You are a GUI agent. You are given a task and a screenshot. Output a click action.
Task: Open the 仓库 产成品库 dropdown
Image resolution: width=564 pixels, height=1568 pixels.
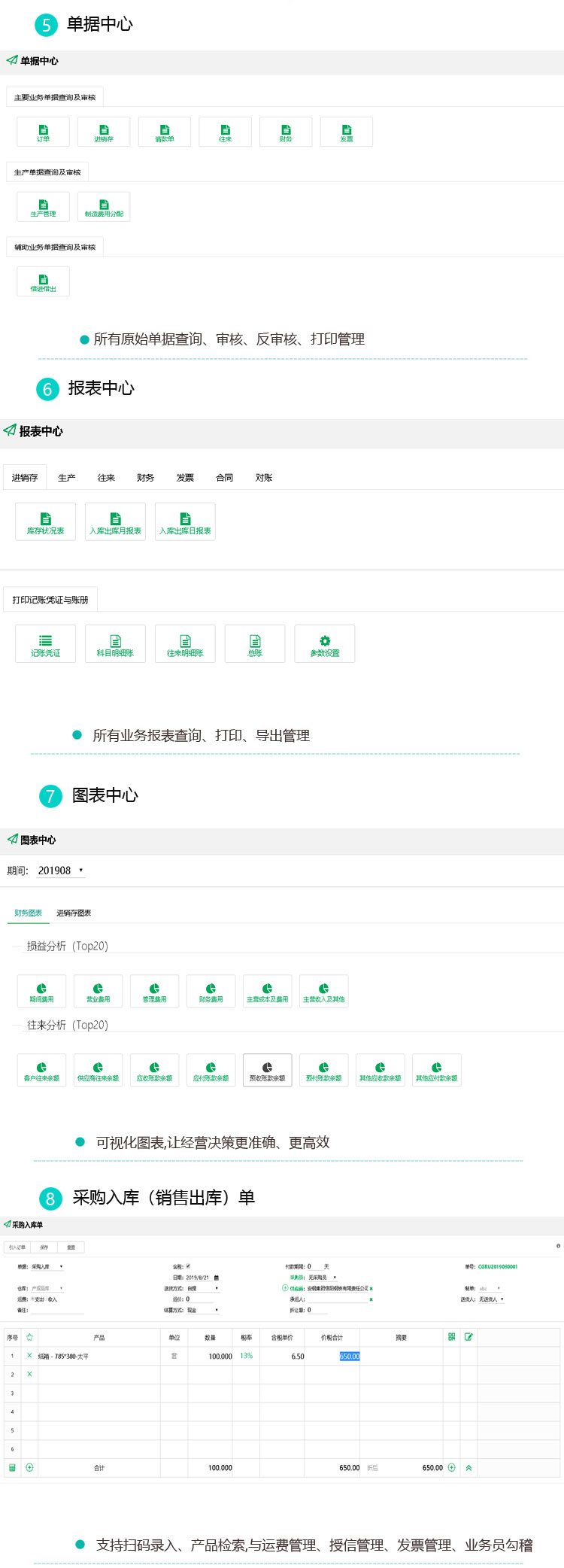pyautogui.click(x=47, y=1288)
